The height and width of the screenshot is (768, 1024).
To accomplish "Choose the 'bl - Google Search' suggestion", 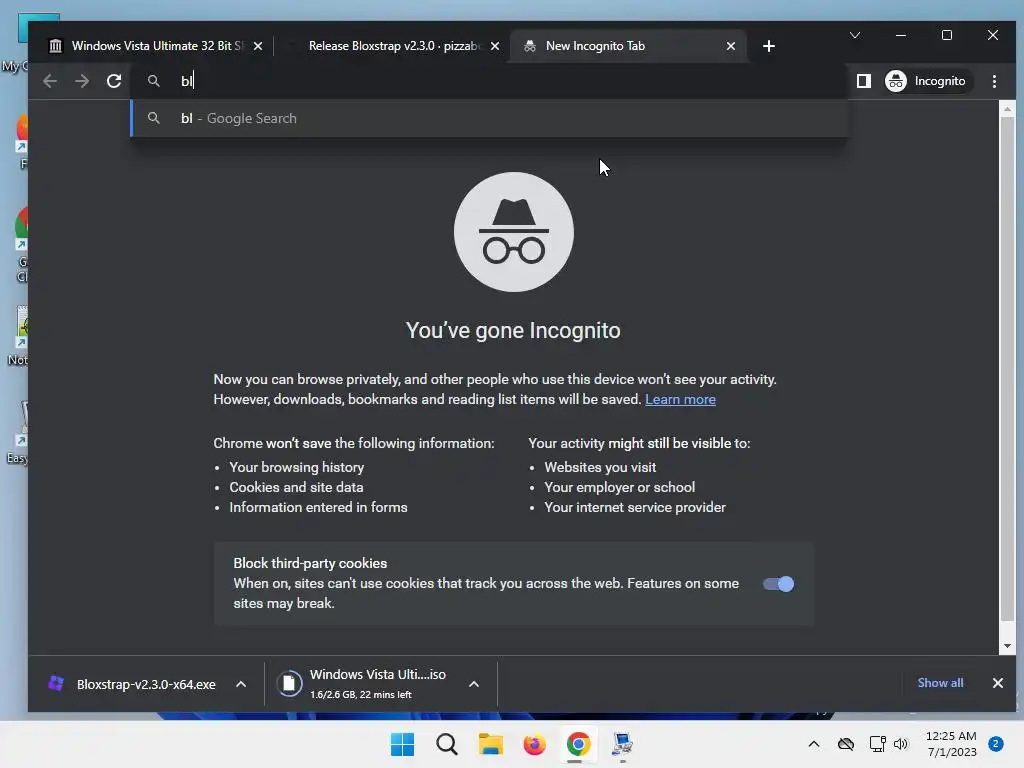I will click(x=490, y=118).
